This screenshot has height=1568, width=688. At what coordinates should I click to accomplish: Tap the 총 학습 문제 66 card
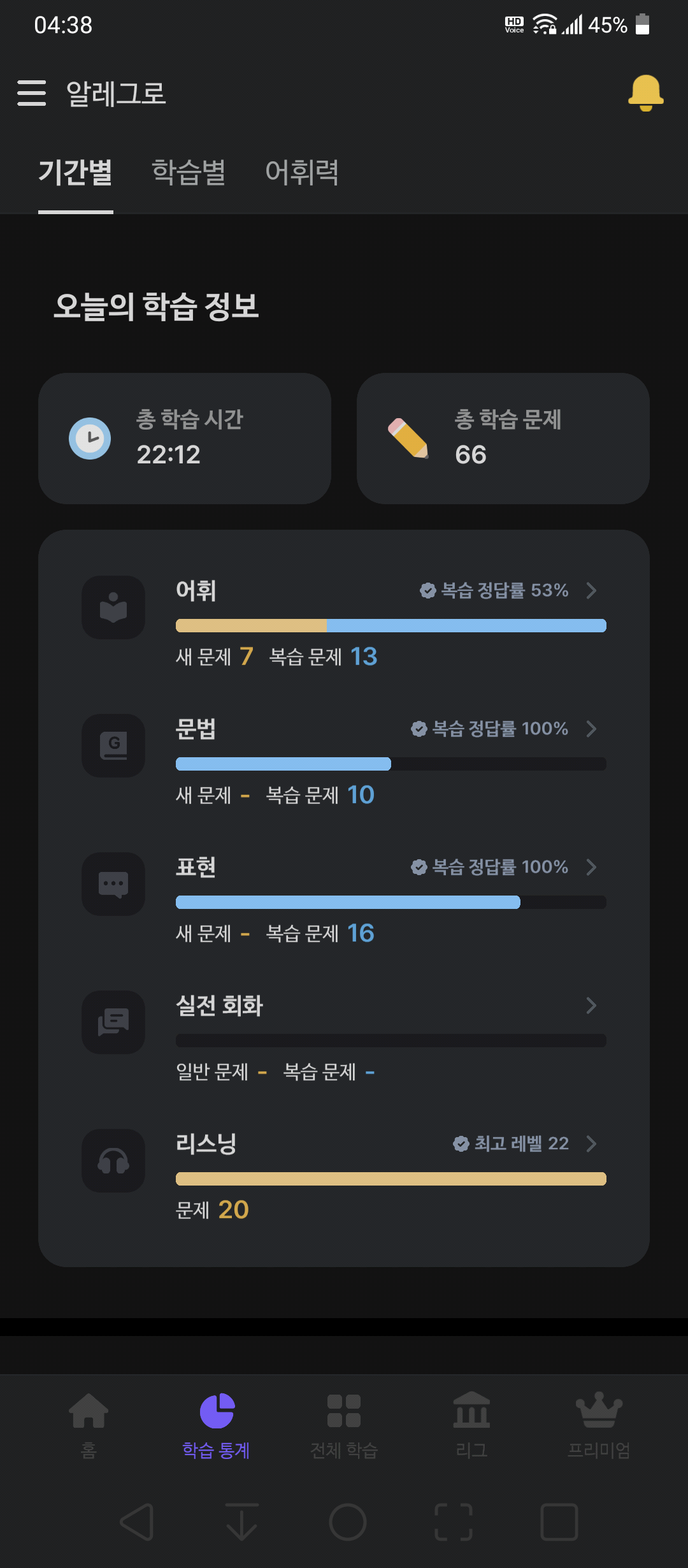[503, 439]
